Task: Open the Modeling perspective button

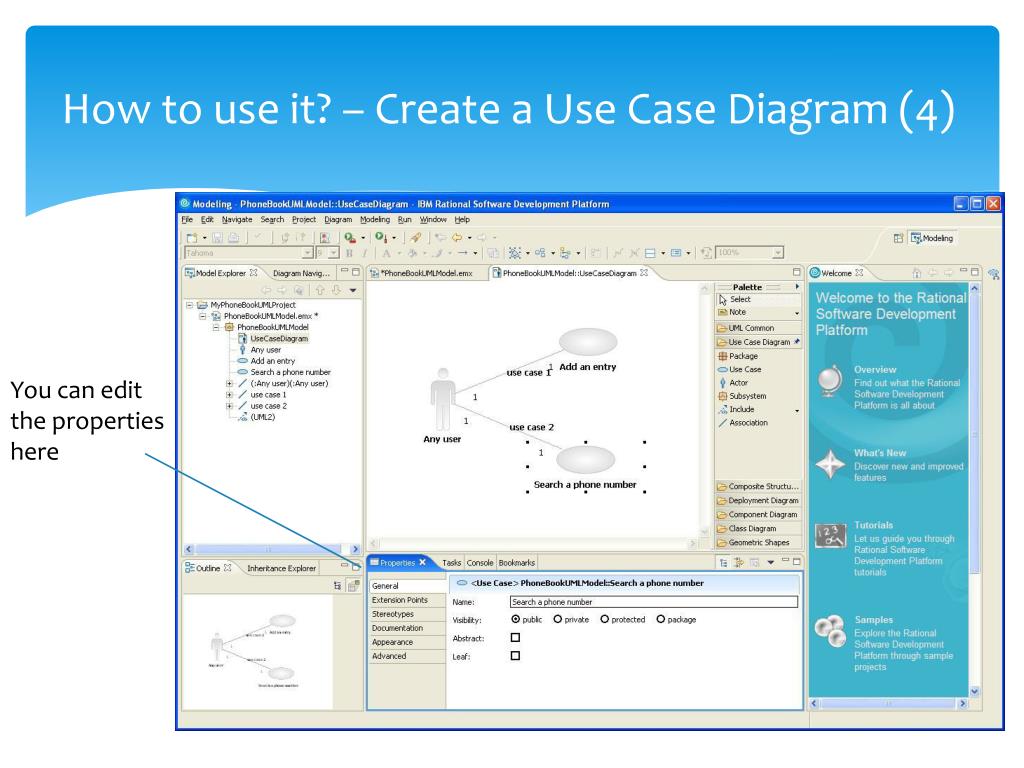Action: (933, 238)
